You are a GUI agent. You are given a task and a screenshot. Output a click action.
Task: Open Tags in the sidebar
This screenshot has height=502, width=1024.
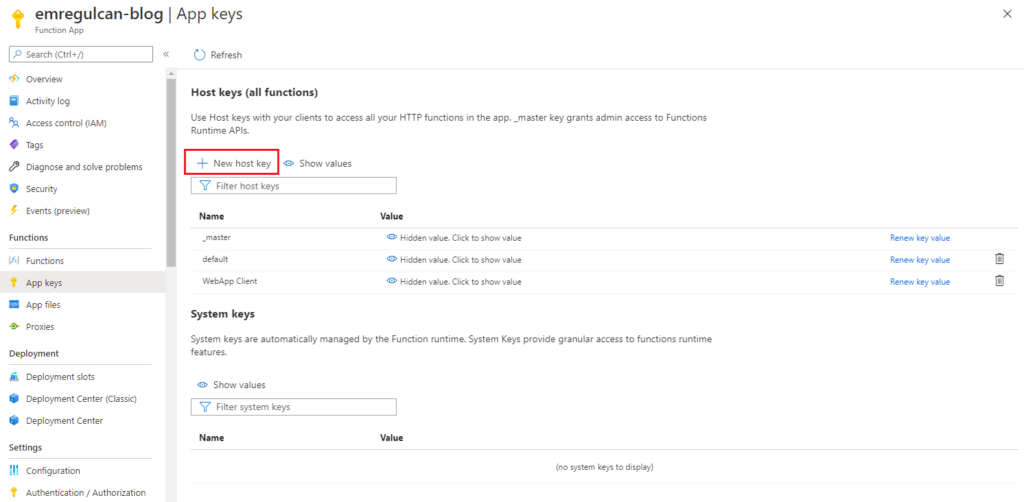pyautogui.click(x=35, y=145)
